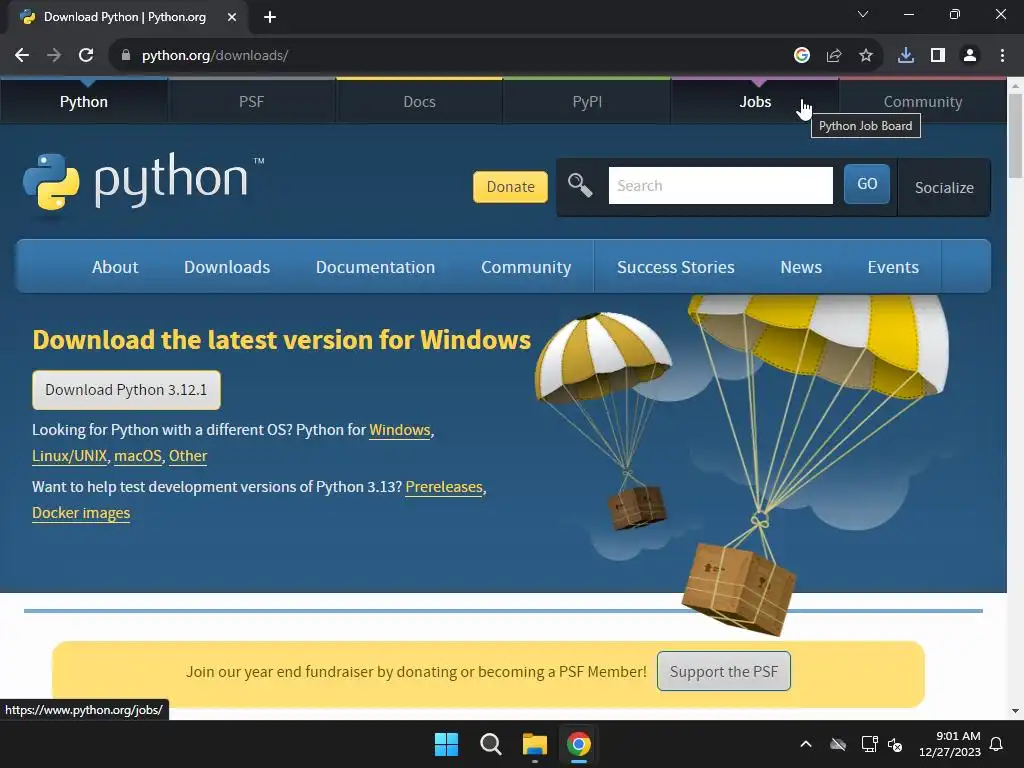
Task: Follow the macOS link
Action: pos(138,456)
